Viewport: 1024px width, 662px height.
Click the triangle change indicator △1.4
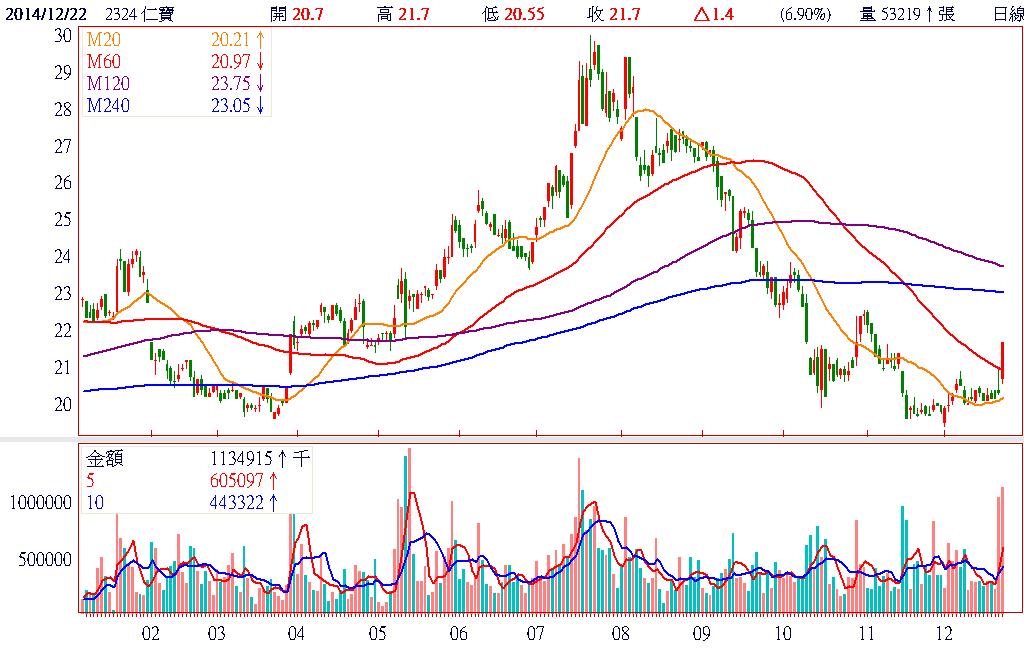click(713, 13)
